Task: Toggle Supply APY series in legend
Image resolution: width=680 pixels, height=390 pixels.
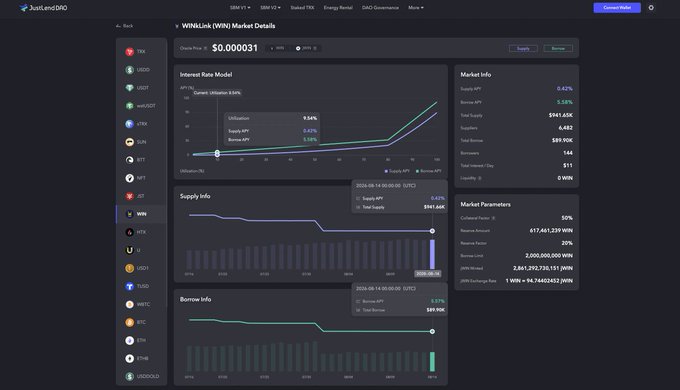Action: [x=397, y=171]
